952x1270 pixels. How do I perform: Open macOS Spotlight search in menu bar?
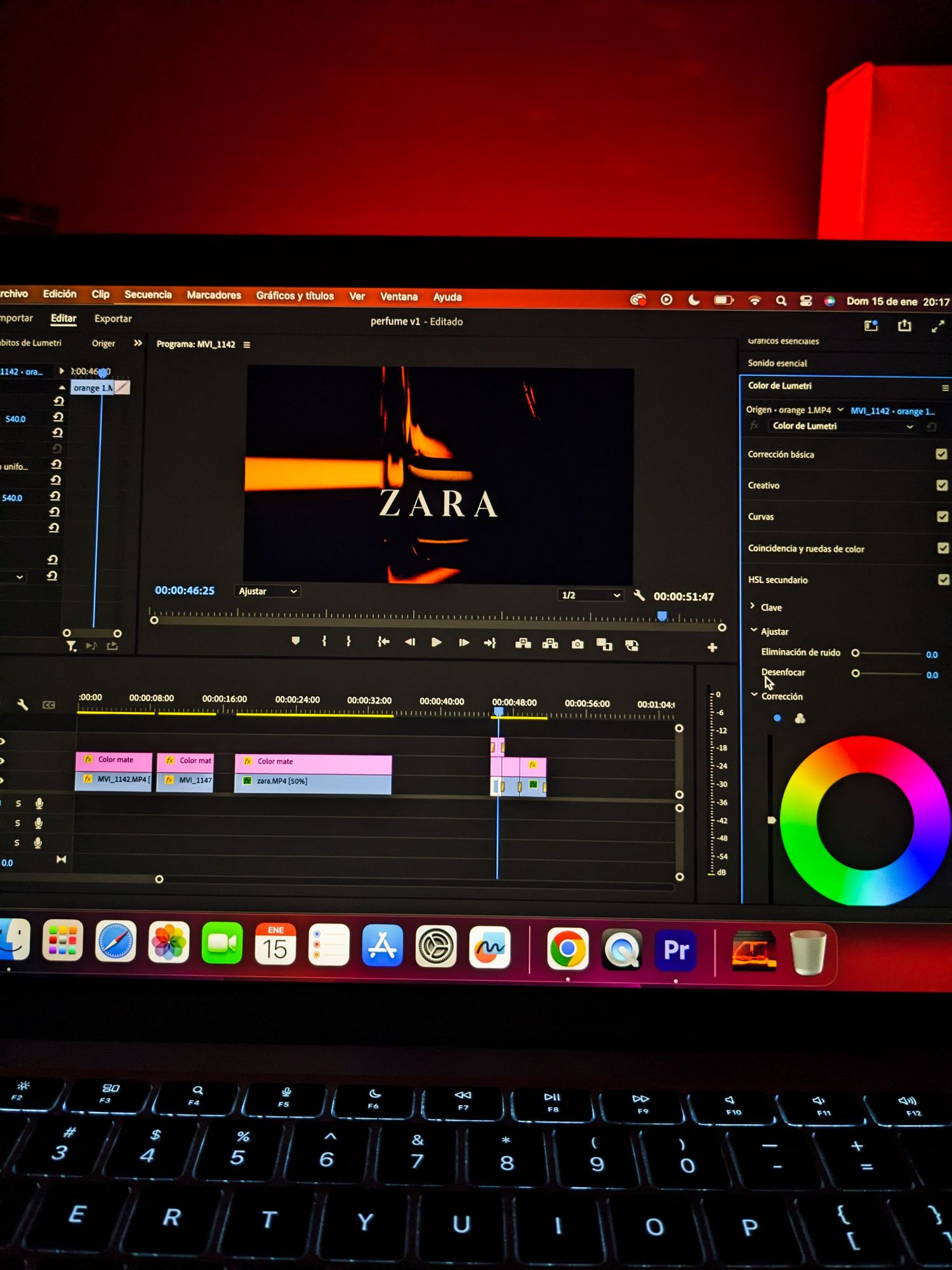[x=781, y=301]
